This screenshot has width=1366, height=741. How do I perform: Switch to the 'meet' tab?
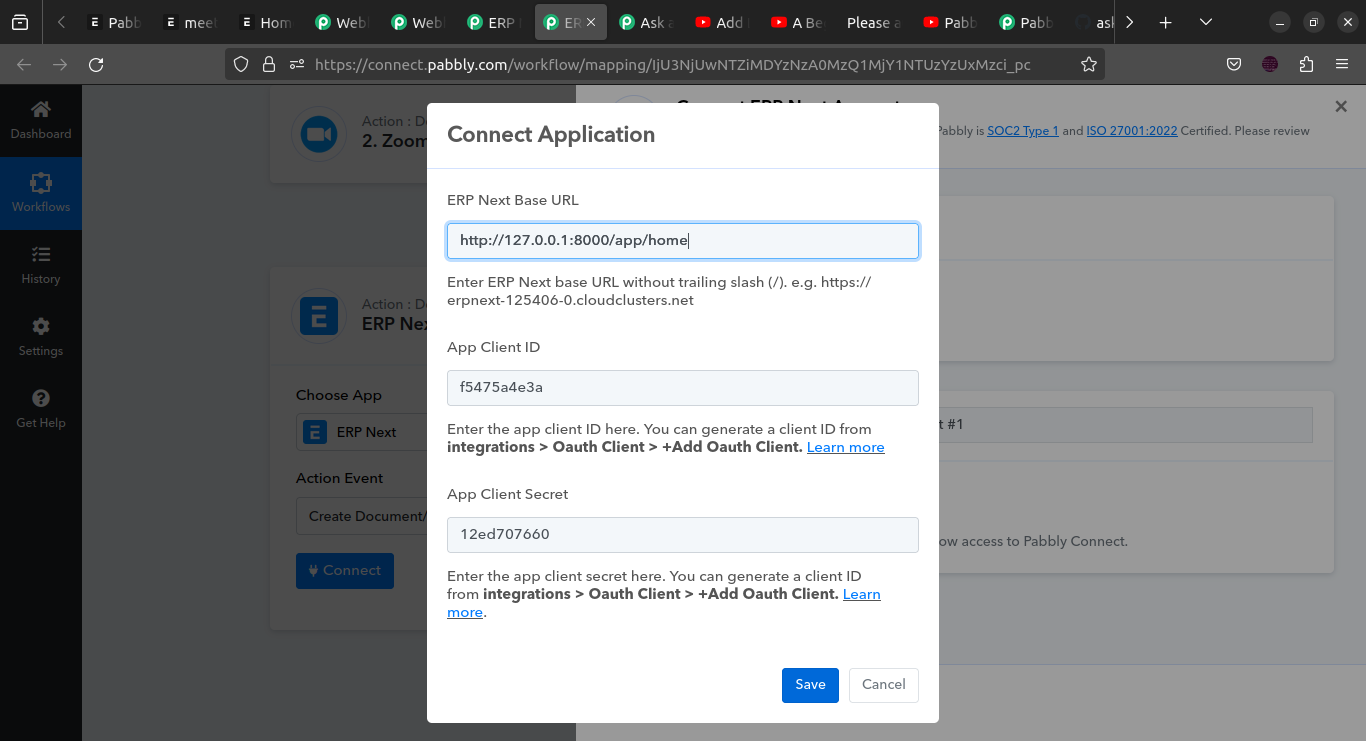click(191, 22)
